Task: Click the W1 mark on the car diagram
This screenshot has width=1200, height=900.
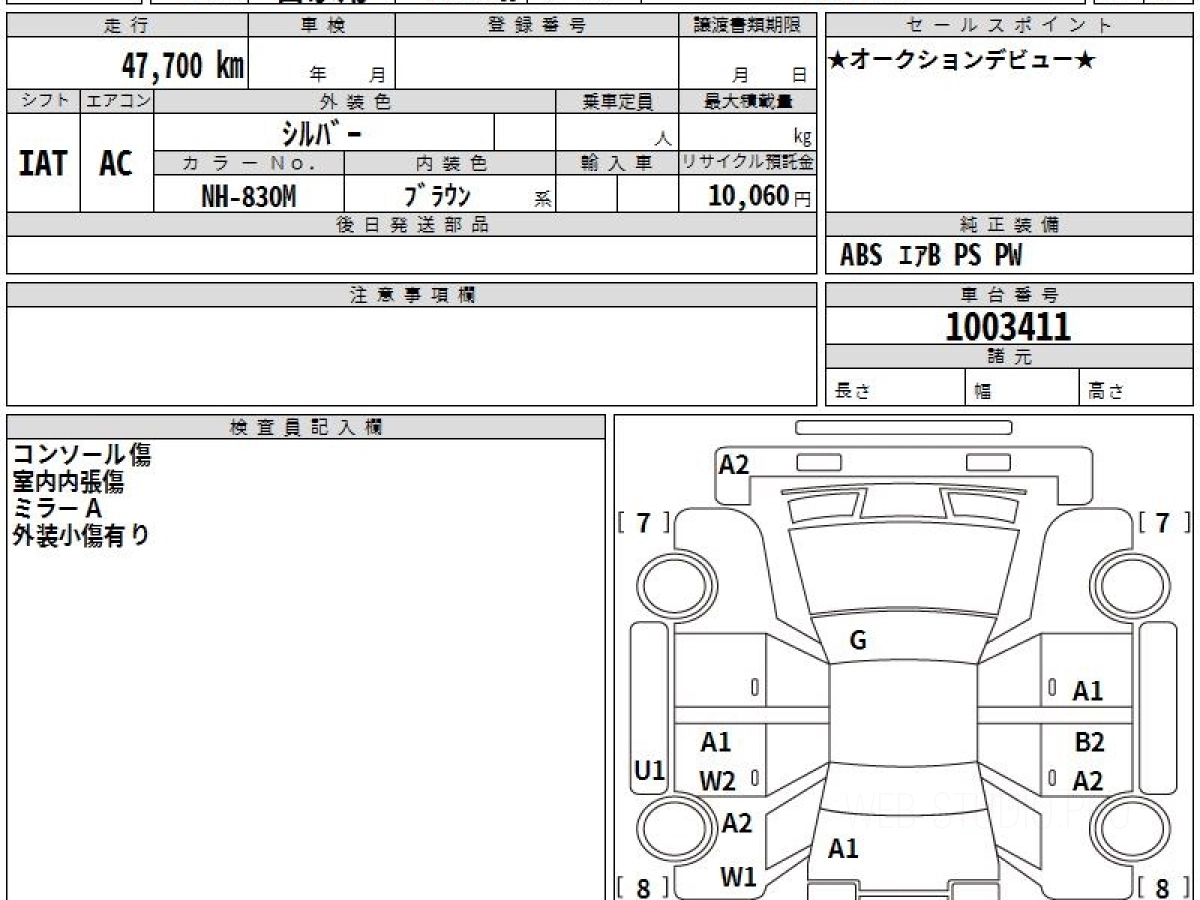Action: [x=738, y=877]
